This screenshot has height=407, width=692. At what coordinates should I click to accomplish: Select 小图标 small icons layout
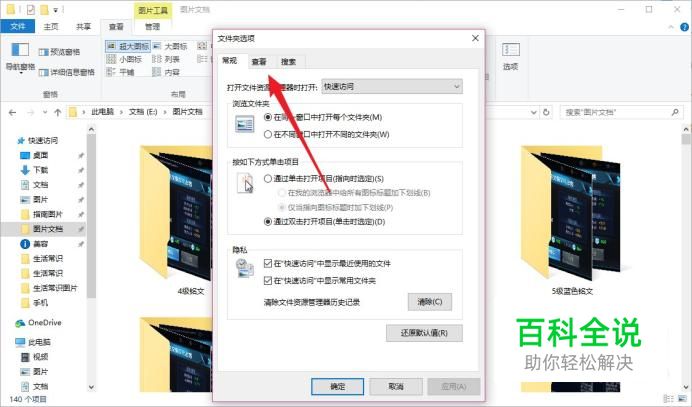(x=124, y=59)
